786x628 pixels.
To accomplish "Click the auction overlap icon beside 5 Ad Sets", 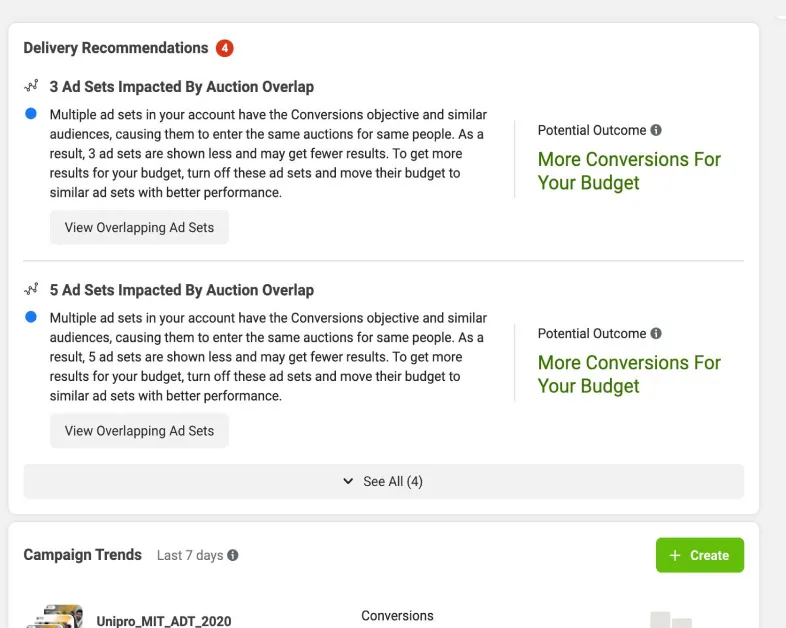I will click(x=31, y=290).
